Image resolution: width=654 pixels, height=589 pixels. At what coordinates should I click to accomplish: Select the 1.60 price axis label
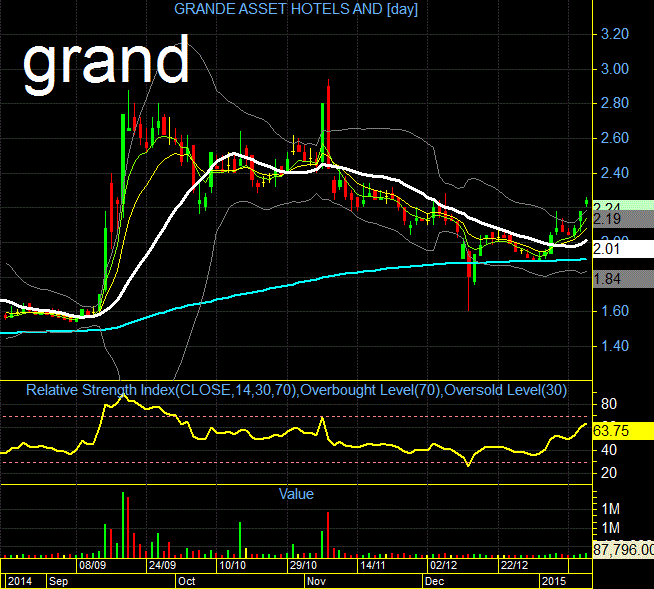(x=614, y=311)
